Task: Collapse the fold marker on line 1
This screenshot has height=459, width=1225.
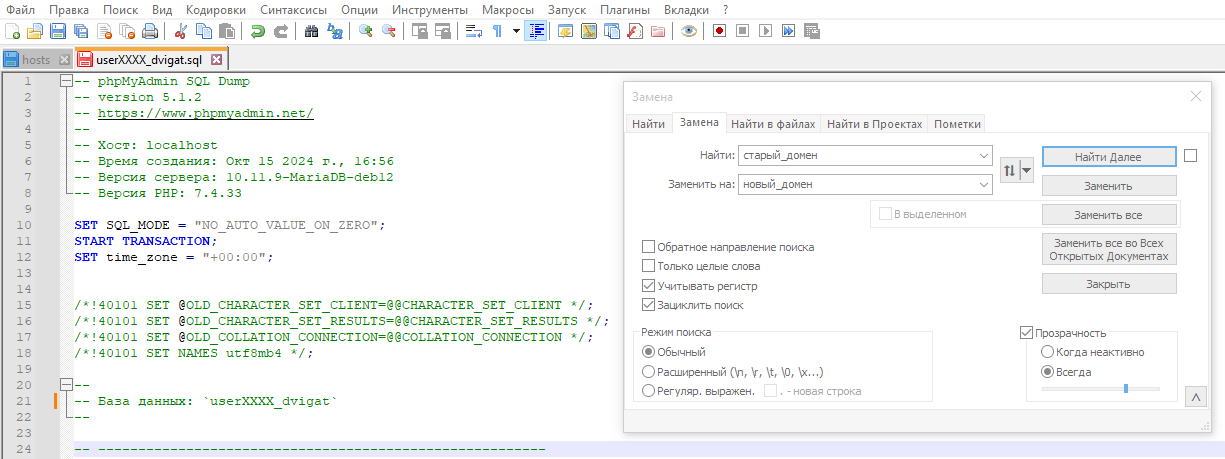Action: coord(66,81)
